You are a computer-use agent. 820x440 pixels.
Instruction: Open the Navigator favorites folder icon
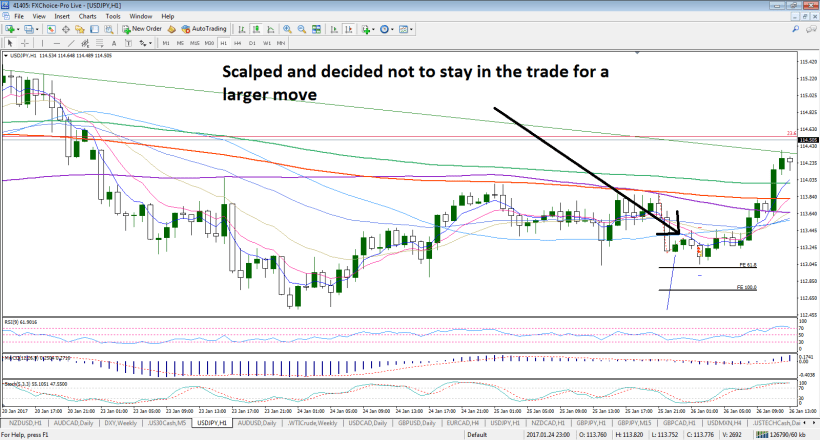pos(80,29)
